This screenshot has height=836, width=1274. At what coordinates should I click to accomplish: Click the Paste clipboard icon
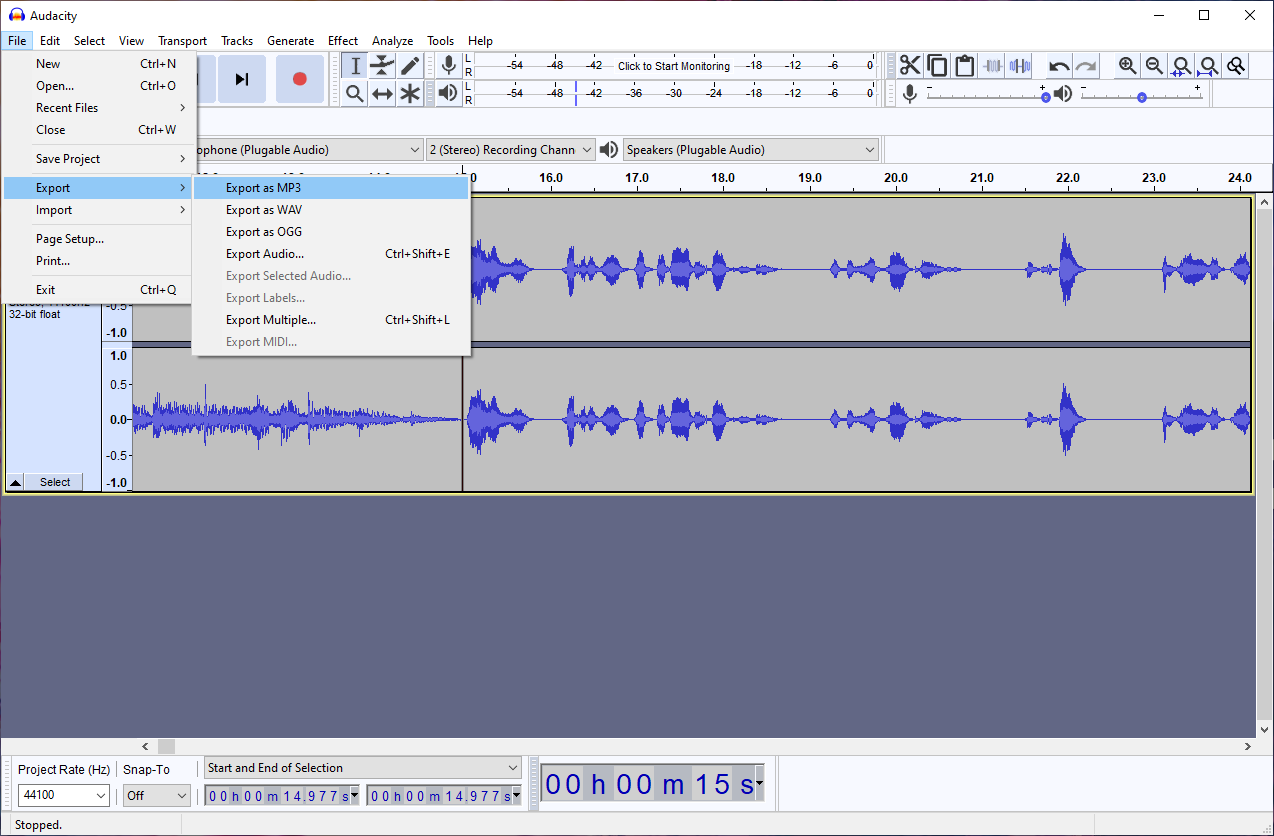coord(964,66)
